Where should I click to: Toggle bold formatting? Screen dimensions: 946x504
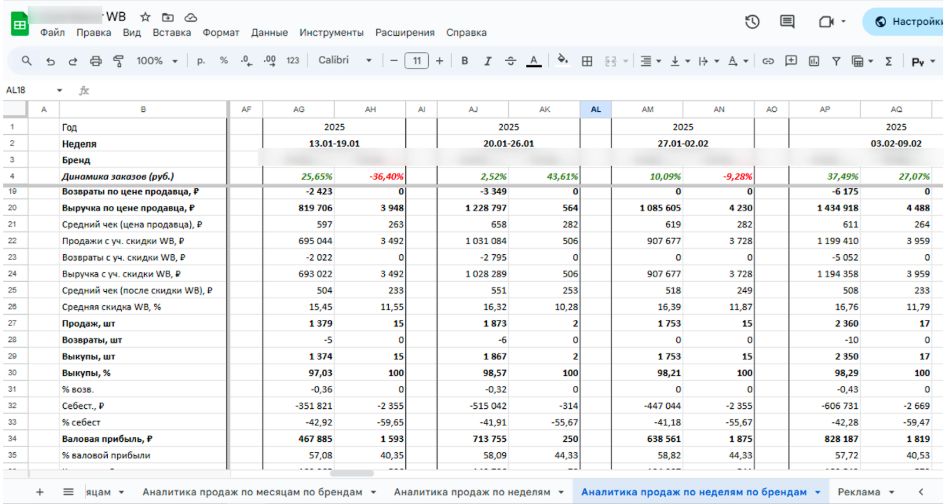465,60
